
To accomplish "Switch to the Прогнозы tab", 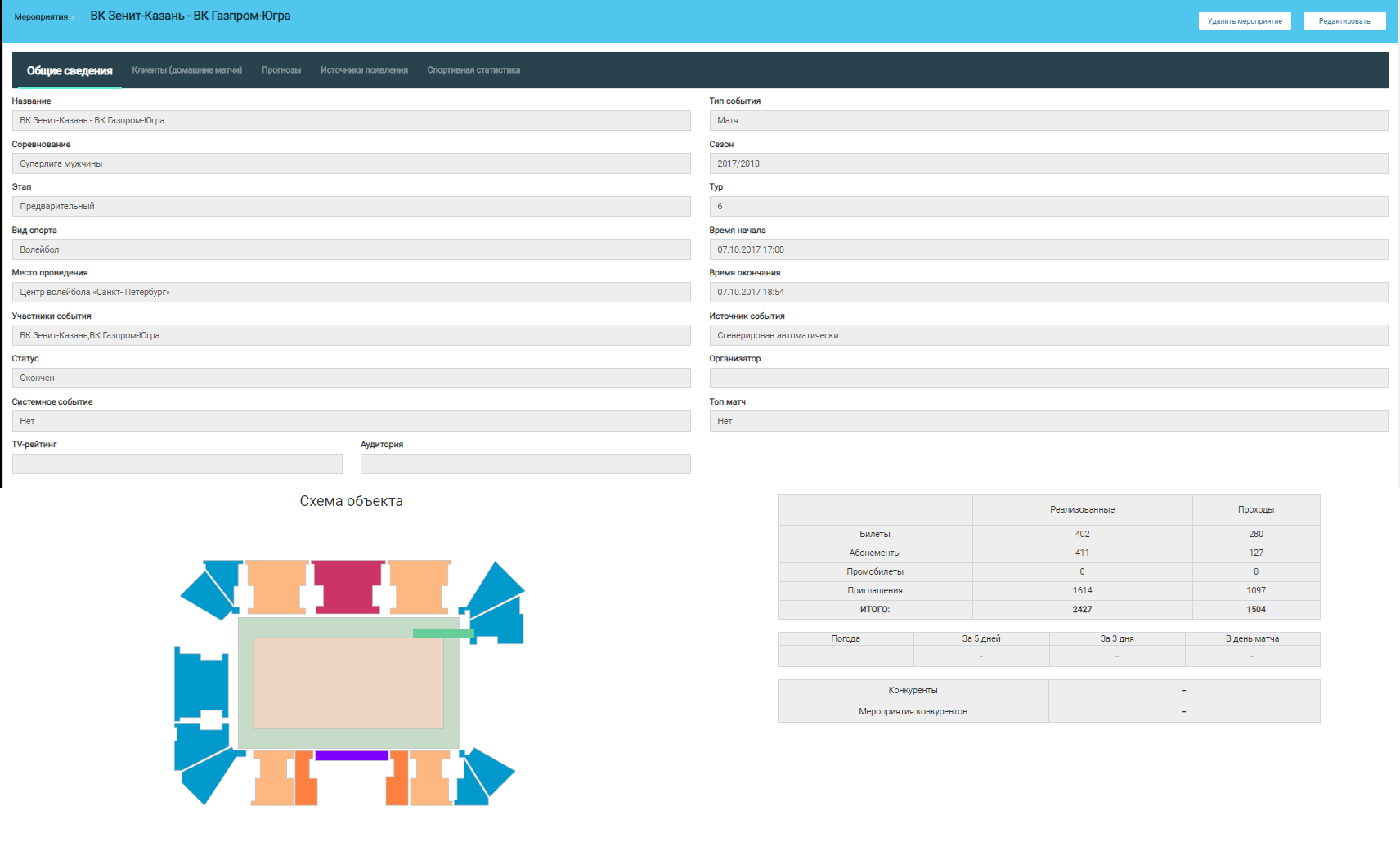I will click(281, 70).
